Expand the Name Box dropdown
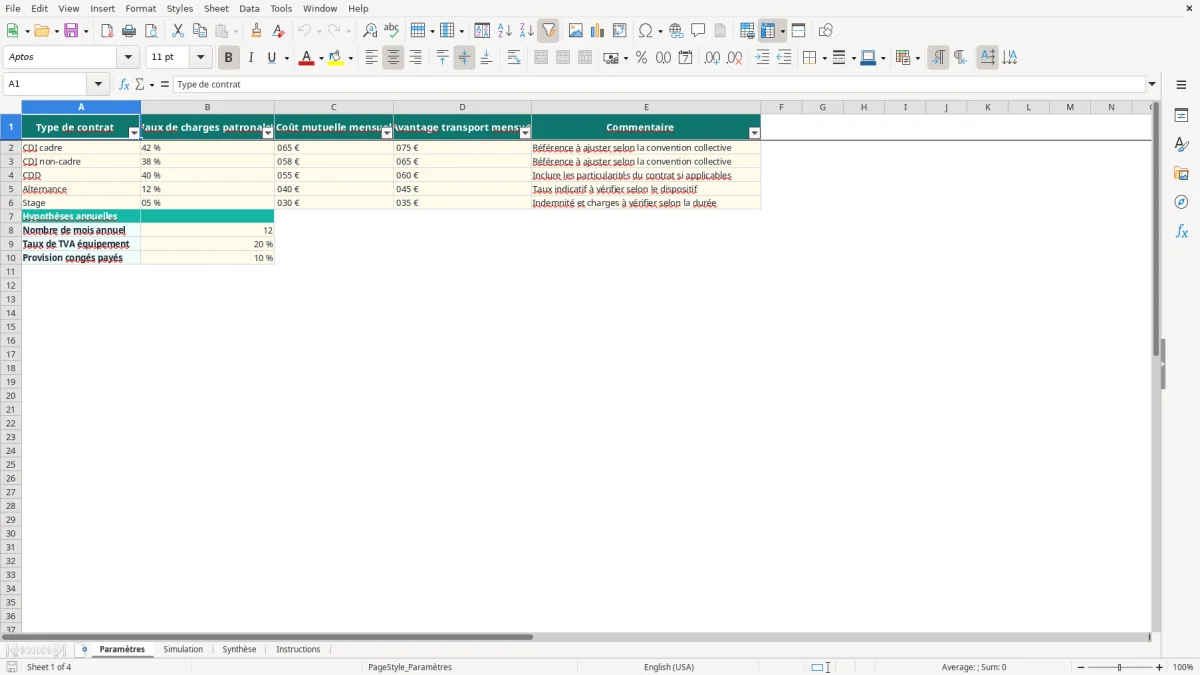The image size is (1200, 675). 98,85
